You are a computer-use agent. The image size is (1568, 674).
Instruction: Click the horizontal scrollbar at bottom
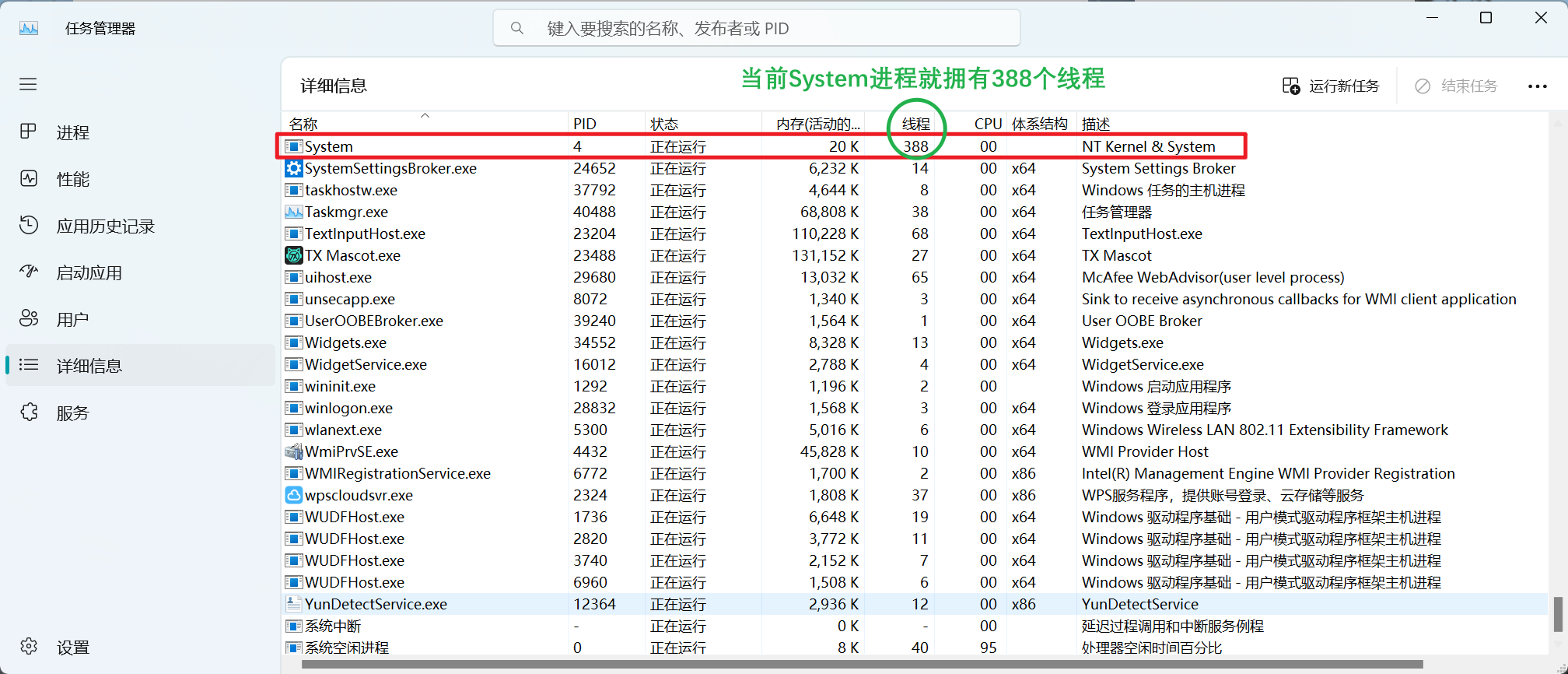point(862,665)
